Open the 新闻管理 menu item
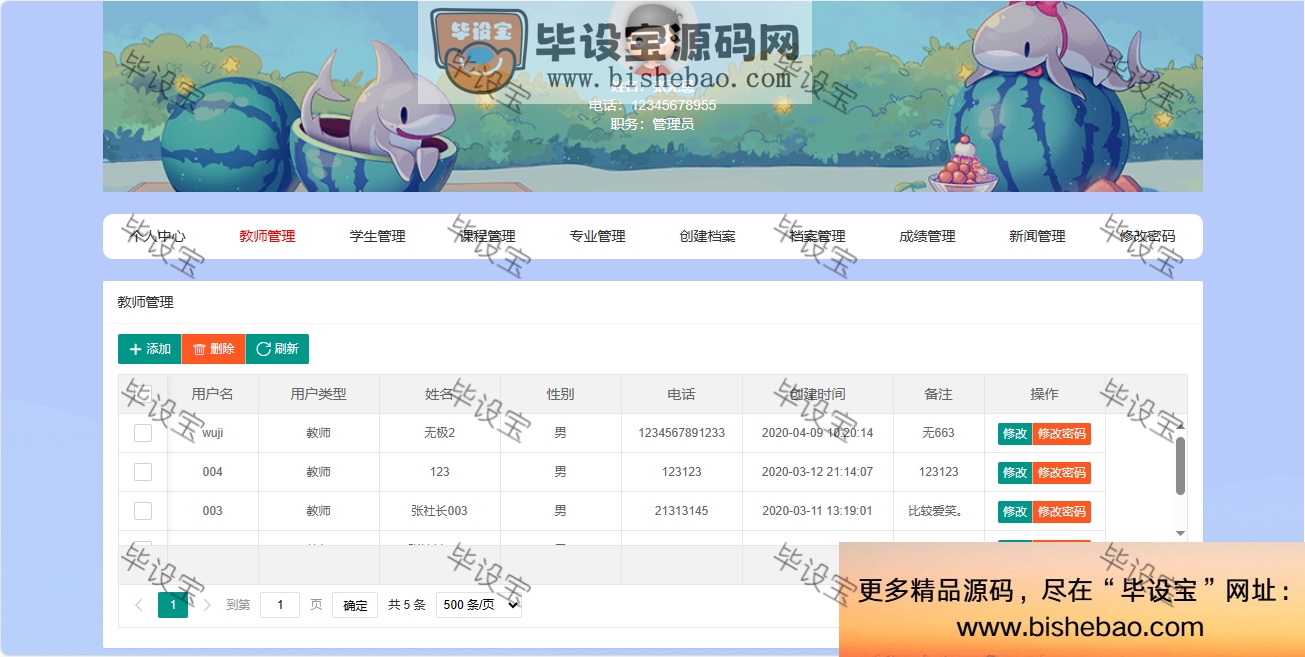1305x657 pixels. [1037, 237]
